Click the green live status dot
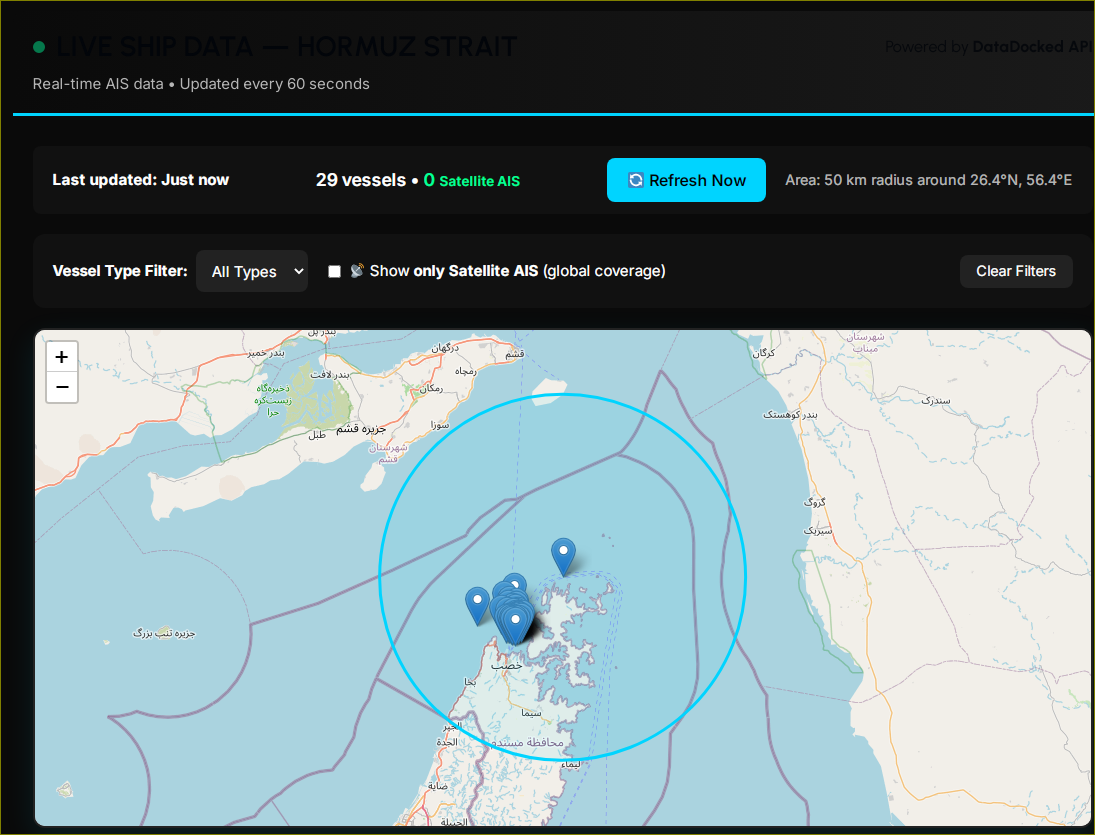Image resolution: width=1095 pixels, height=835 pixels. point(38,46)
